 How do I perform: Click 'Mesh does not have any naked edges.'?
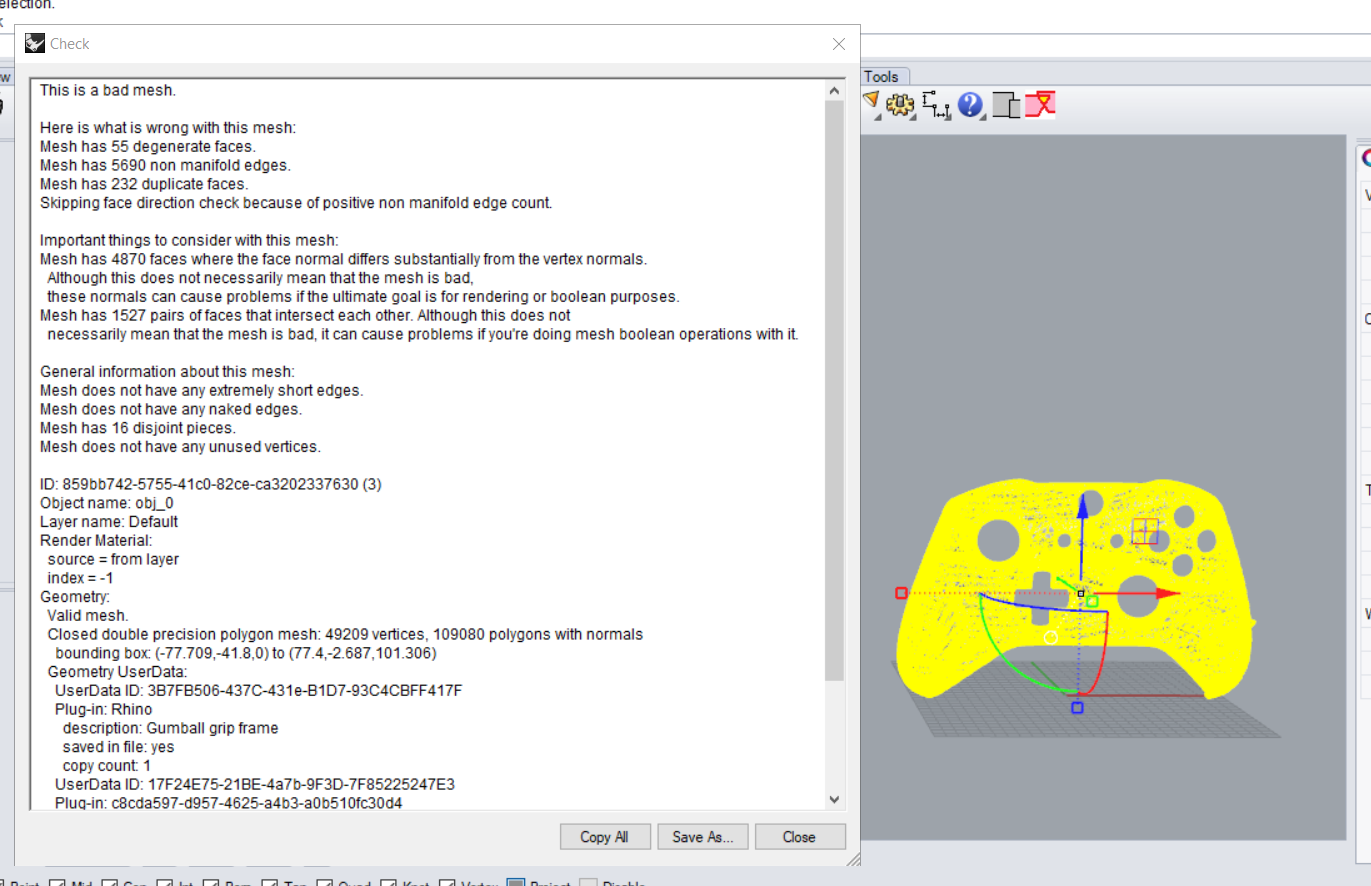point(171,409)
